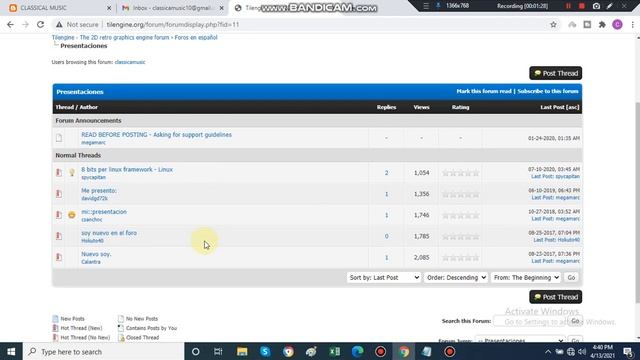Screen dimensions: 640x360
Task: Click 'Foros en español' breadcrumb link
Action: (x=196, y=37)
